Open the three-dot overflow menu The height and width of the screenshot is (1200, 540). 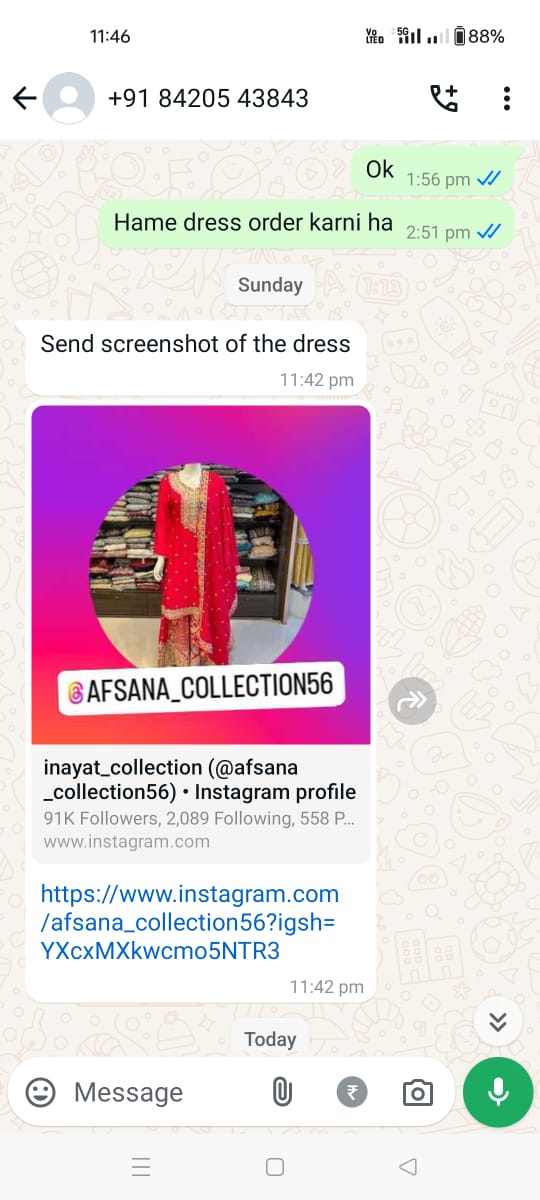pos(507,98)
